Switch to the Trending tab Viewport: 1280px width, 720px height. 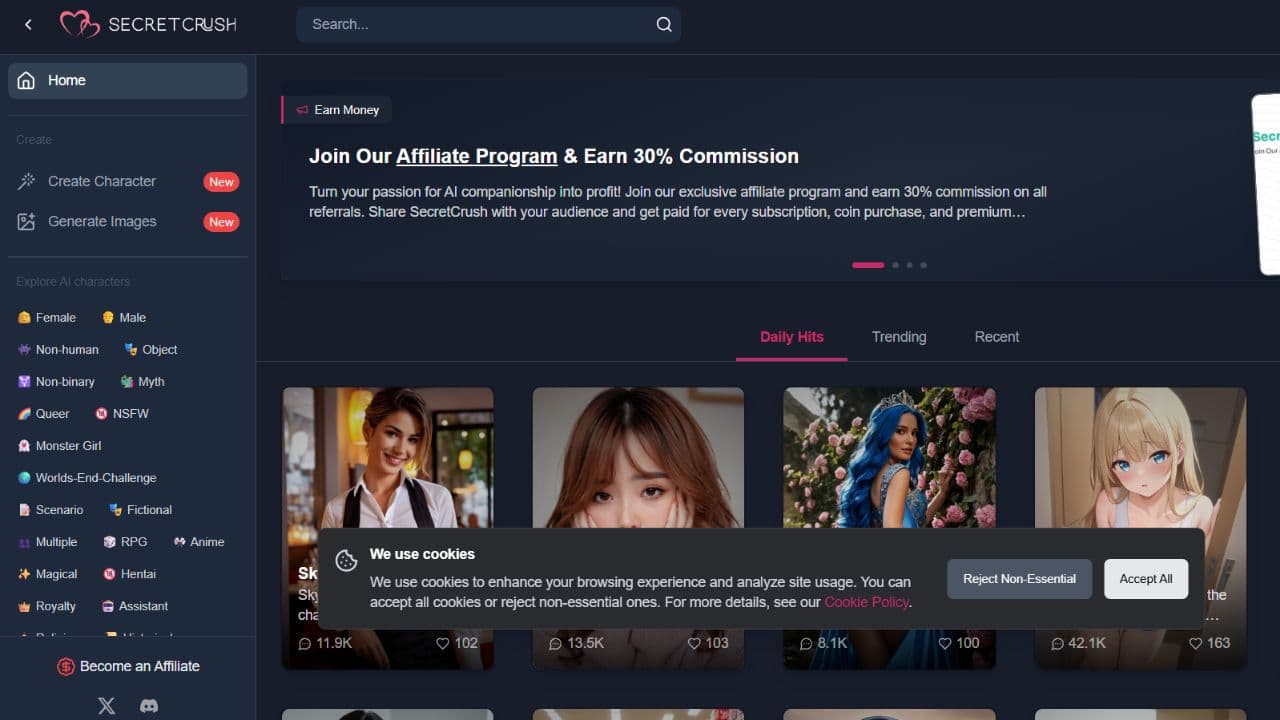(898, 337)
